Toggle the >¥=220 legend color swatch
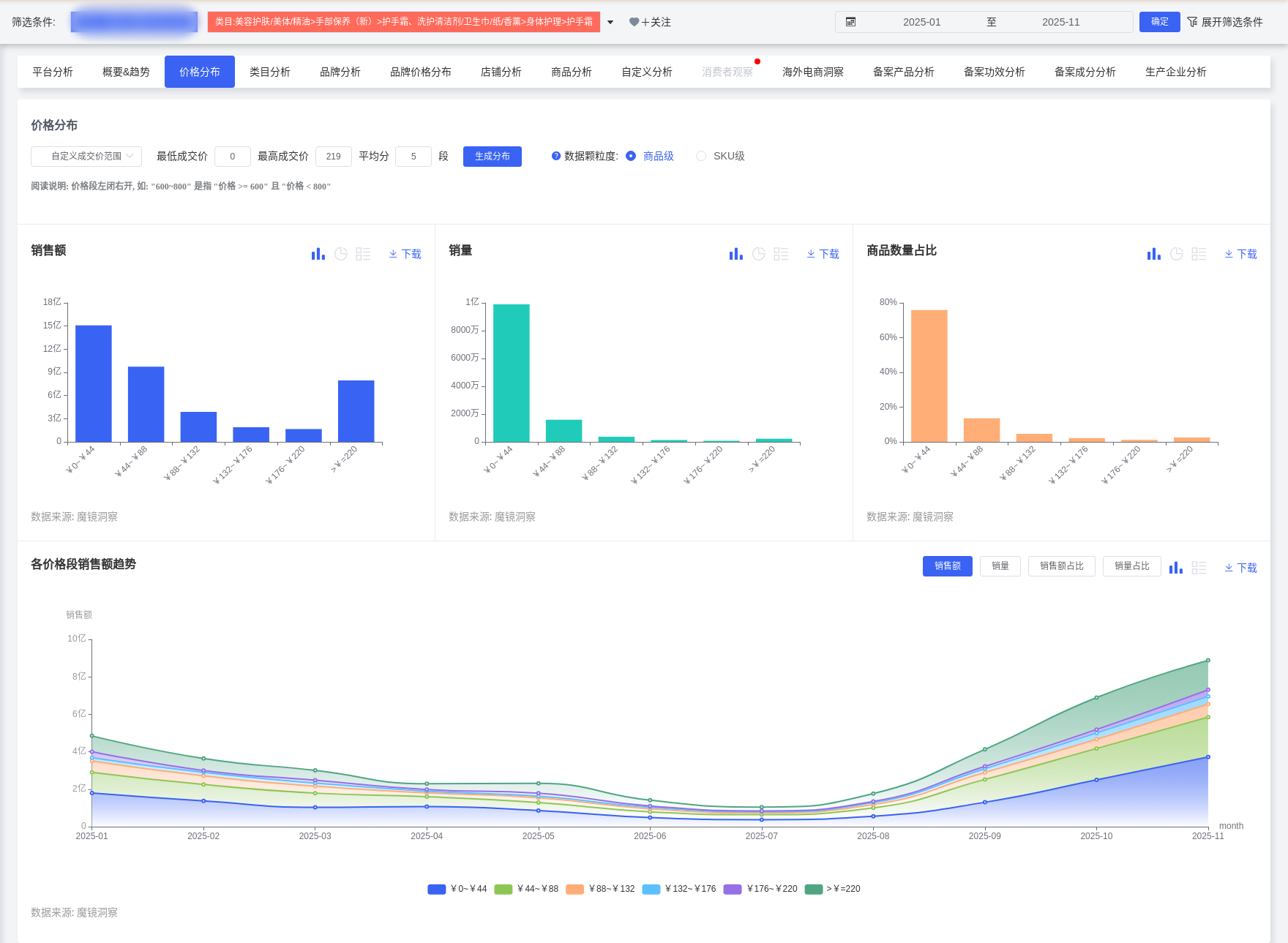 tap(813, 889)
